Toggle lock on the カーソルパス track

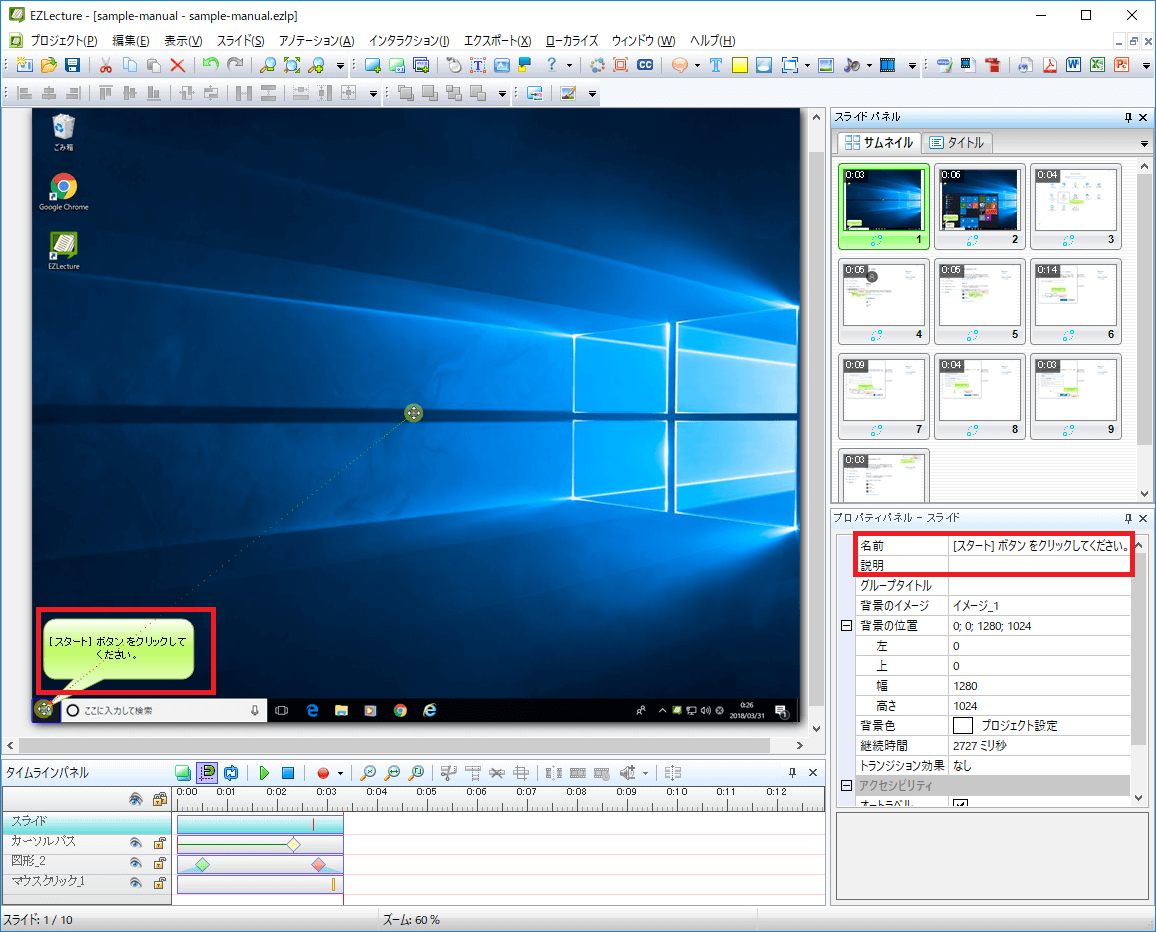pyautogui.click(x=159, y=842)
